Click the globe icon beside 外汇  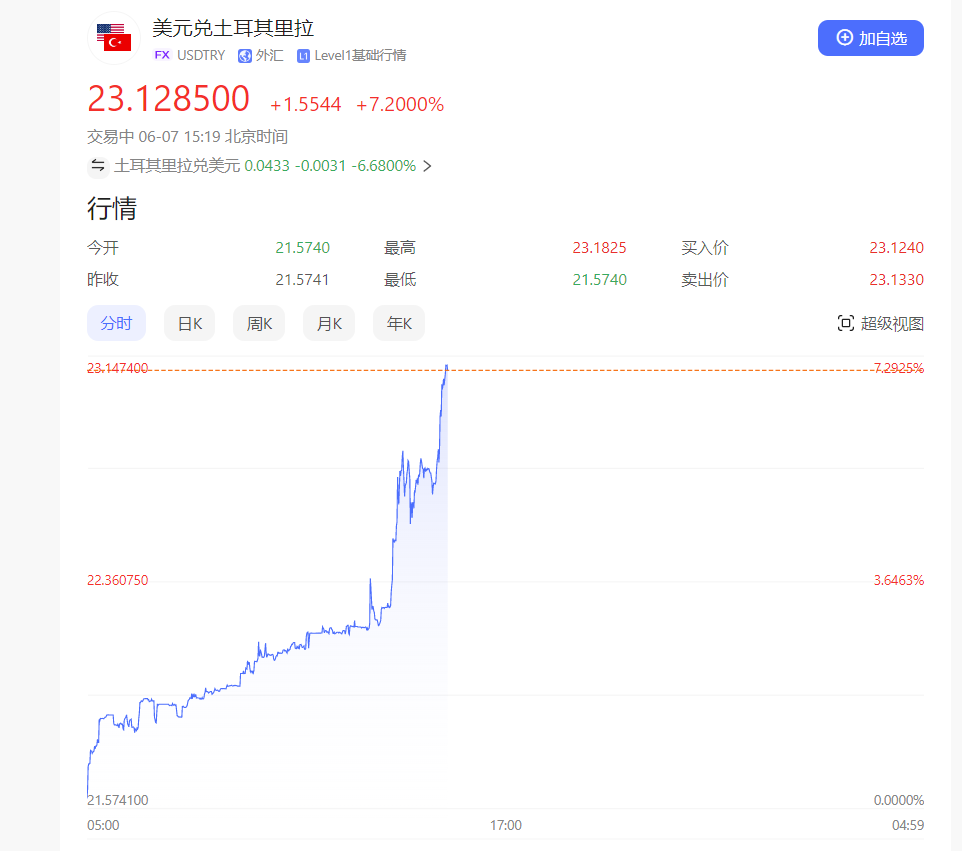[245, 56]
